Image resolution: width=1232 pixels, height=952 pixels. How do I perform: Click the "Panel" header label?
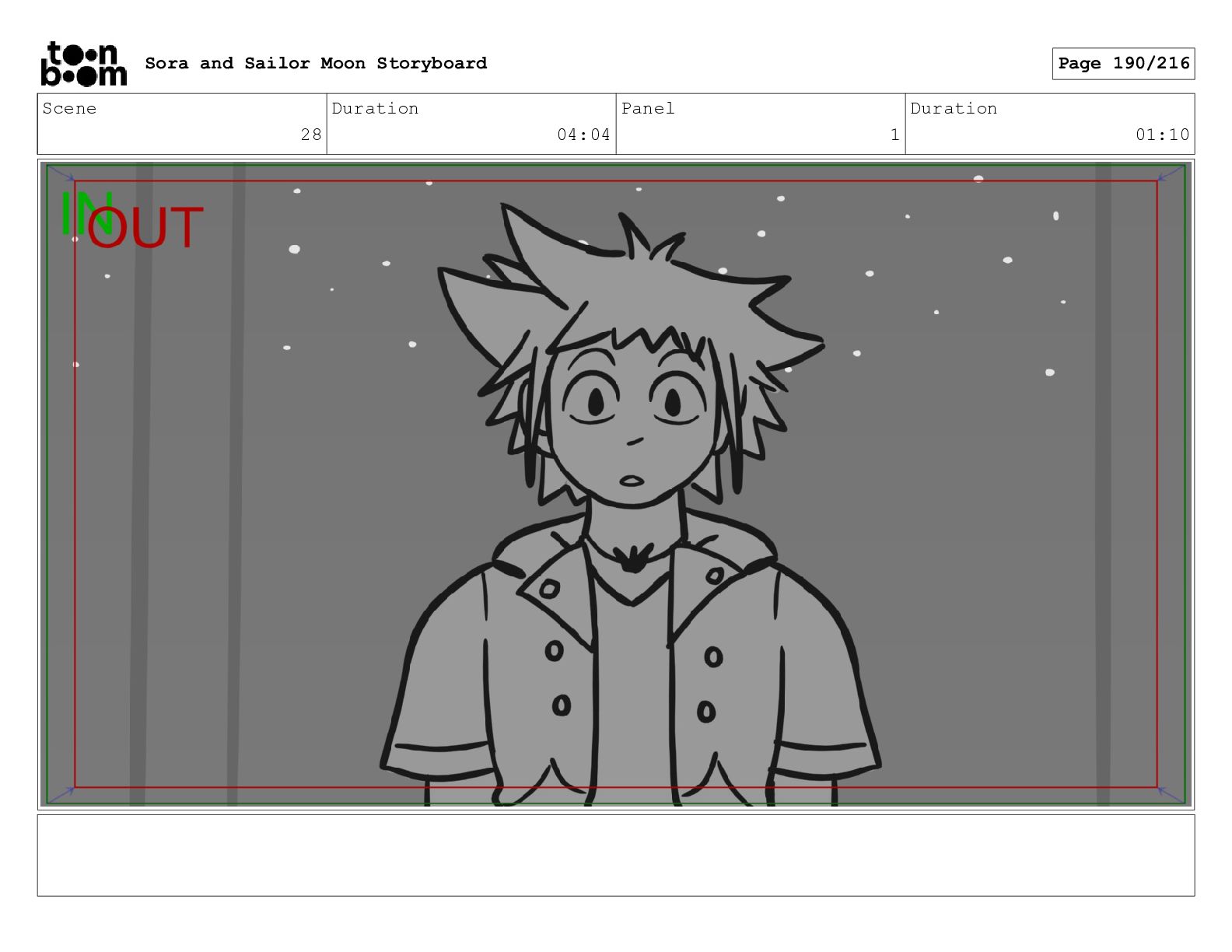coord(648,109)
